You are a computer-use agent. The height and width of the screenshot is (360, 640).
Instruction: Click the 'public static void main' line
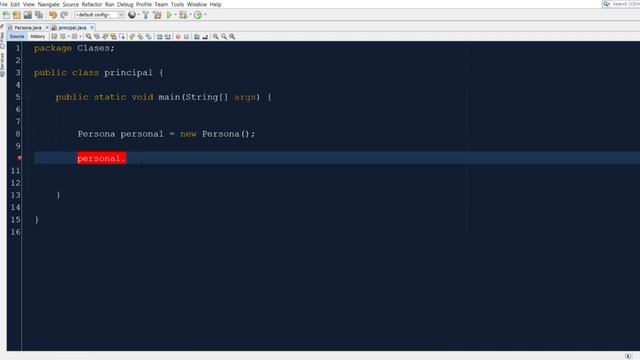click(163, 97)
